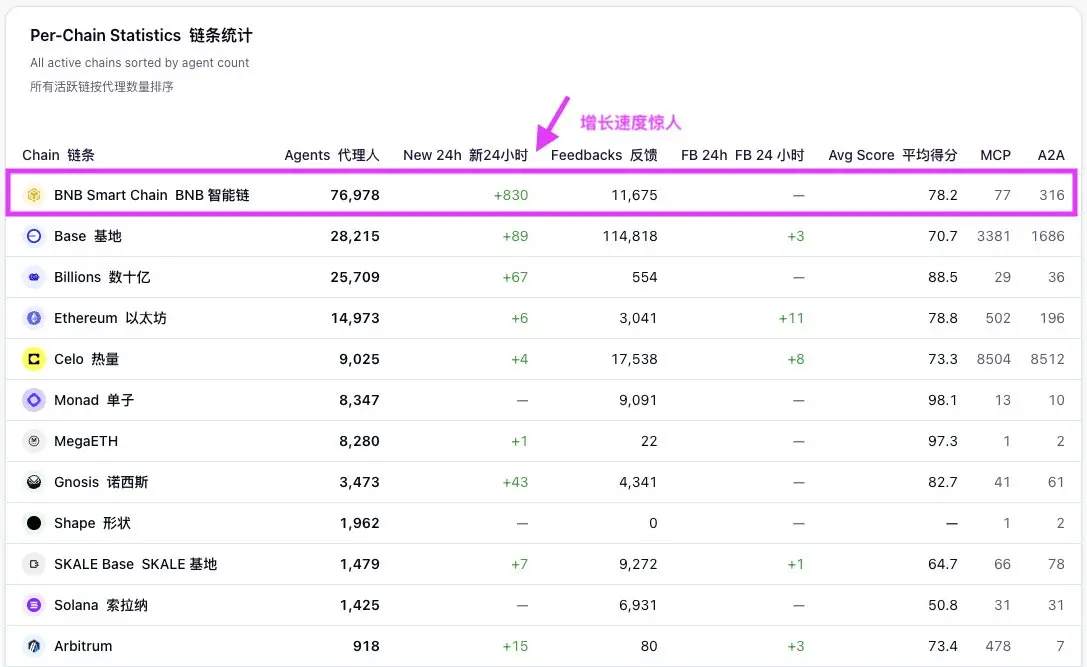Click the 3381 MCP value
This screenshot has width=1087, height=667.
point(994,236)
